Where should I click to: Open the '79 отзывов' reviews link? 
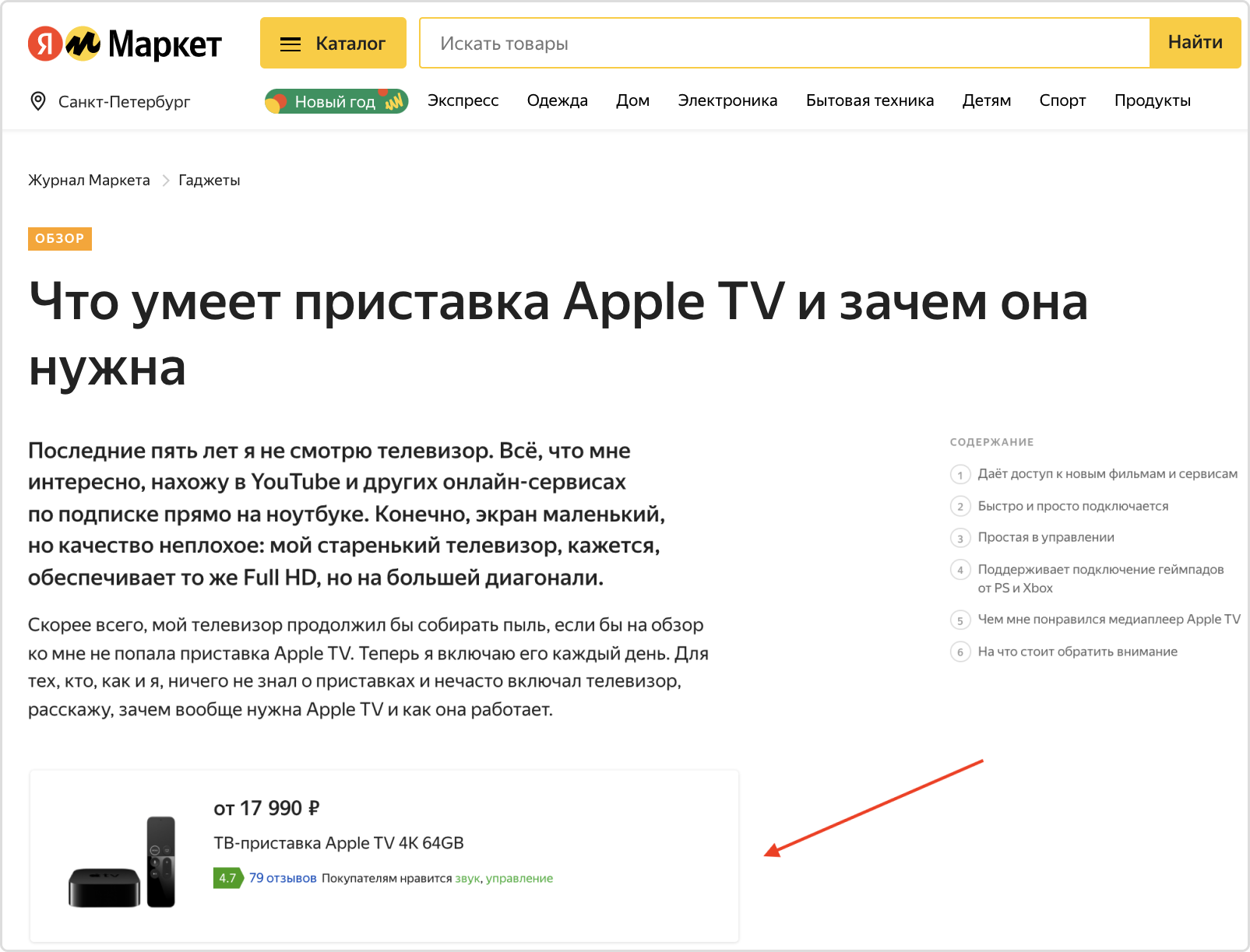[283, 878]
